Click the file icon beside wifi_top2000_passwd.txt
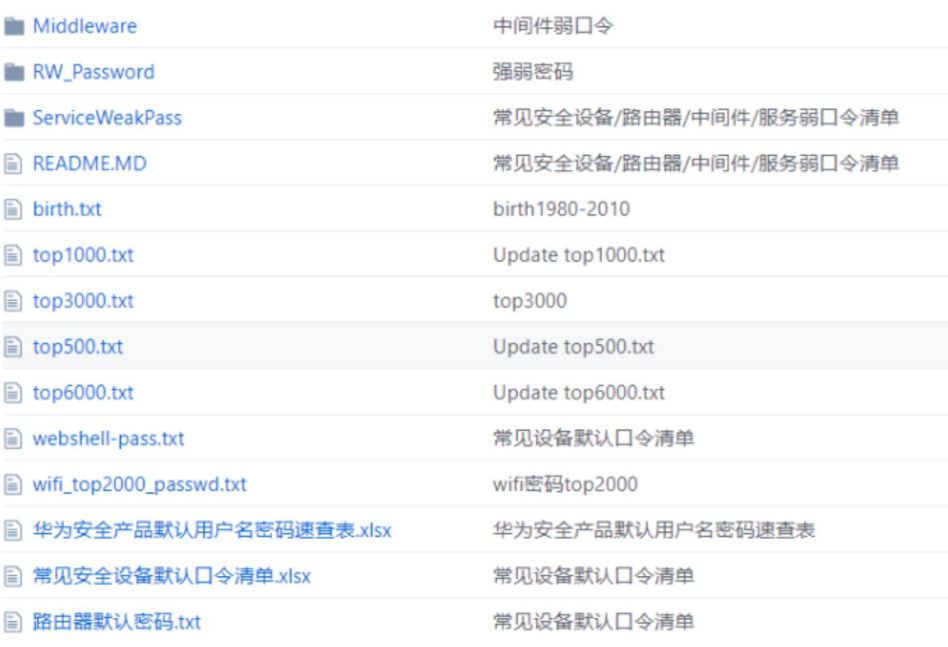 [13, 484]
